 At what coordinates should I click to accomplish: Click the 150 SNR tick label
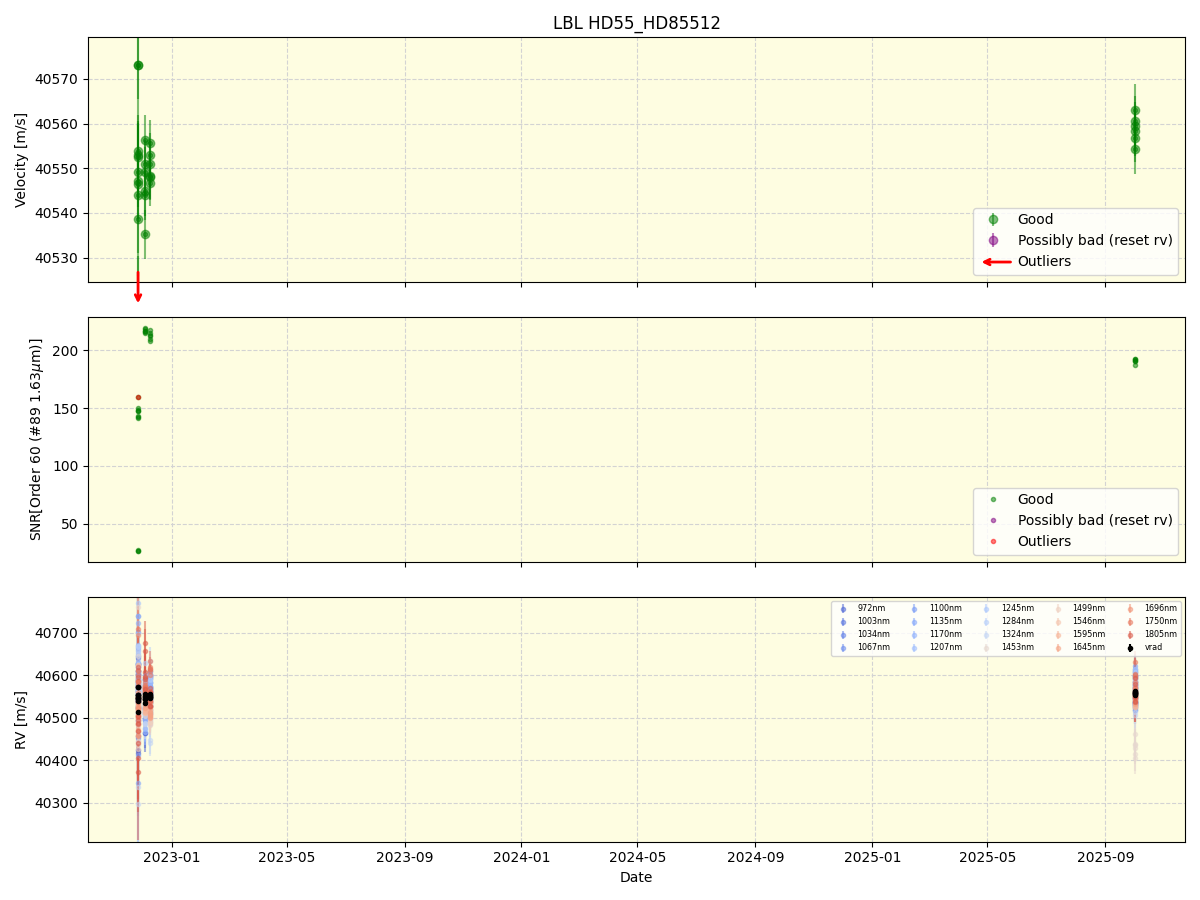coord(66,409)
